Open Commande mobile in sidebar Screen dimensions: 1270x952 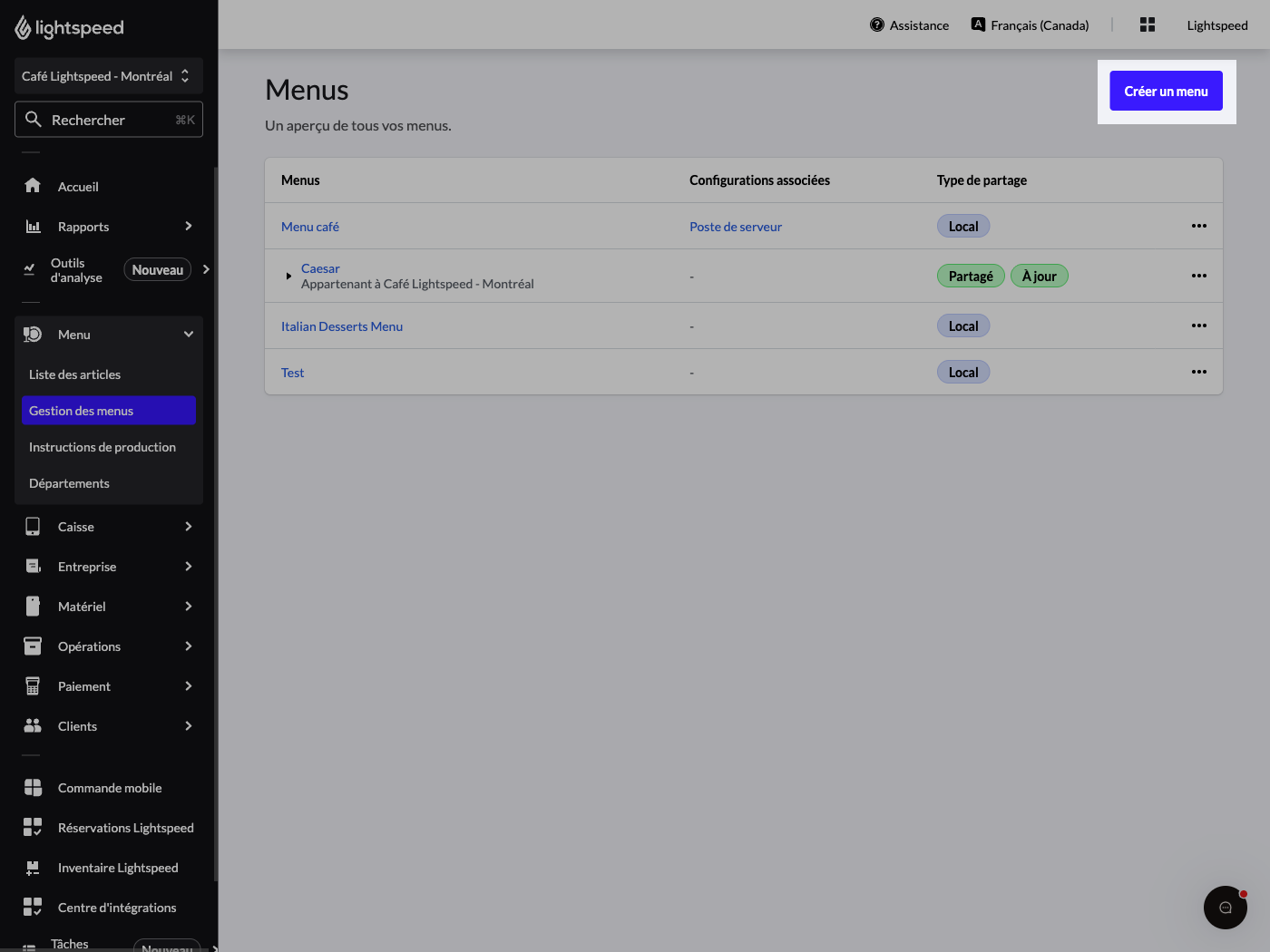[110, 788]
